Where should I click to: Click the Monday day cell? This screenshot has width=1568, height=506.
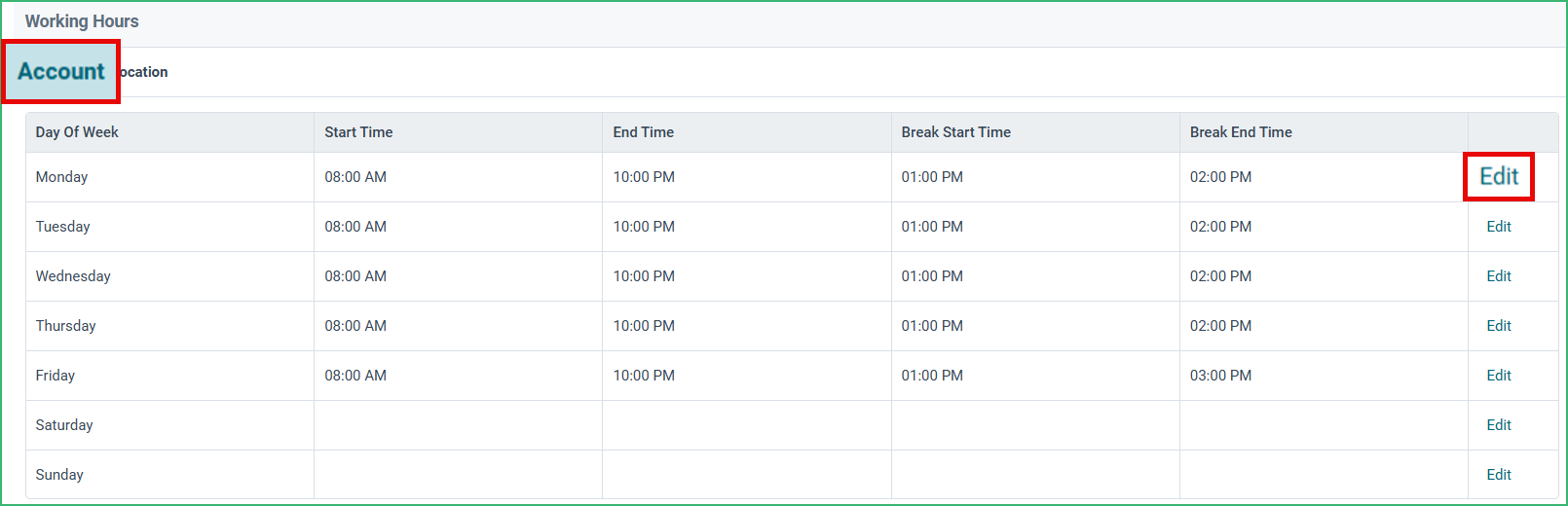pos(169,177)
